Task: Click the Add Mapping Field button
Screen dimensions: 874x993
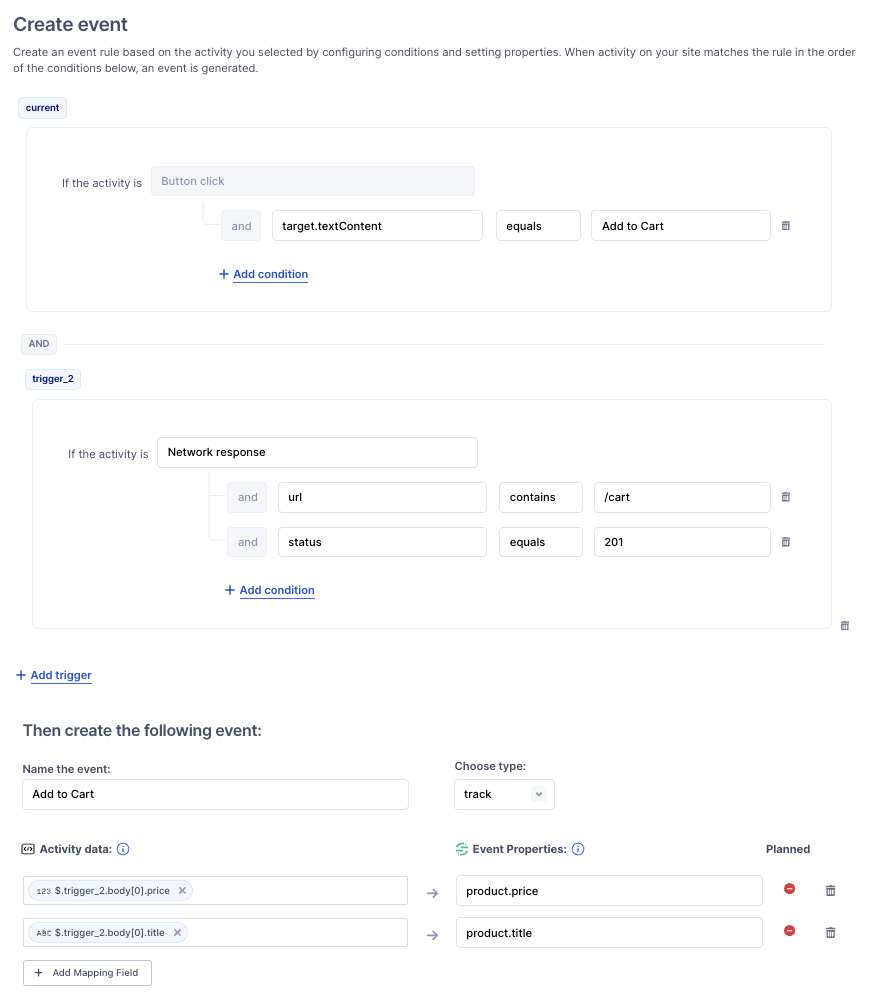Action: [x=87, y=972]
